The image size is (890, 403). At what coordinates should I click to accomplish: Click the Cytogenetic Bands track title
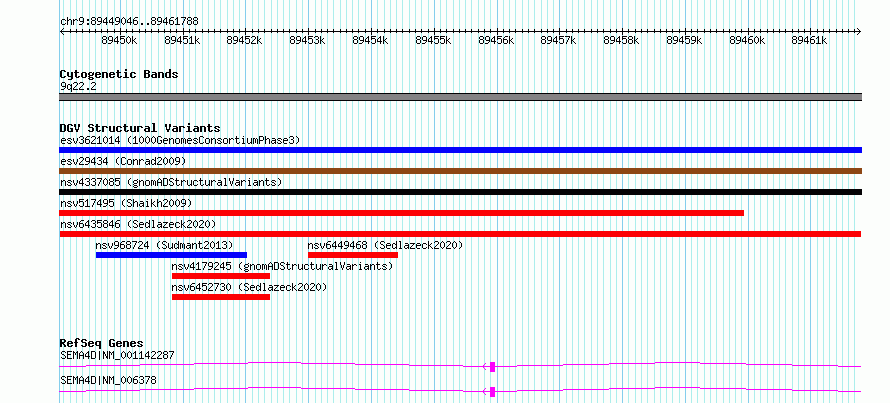[x=119, y=74]
